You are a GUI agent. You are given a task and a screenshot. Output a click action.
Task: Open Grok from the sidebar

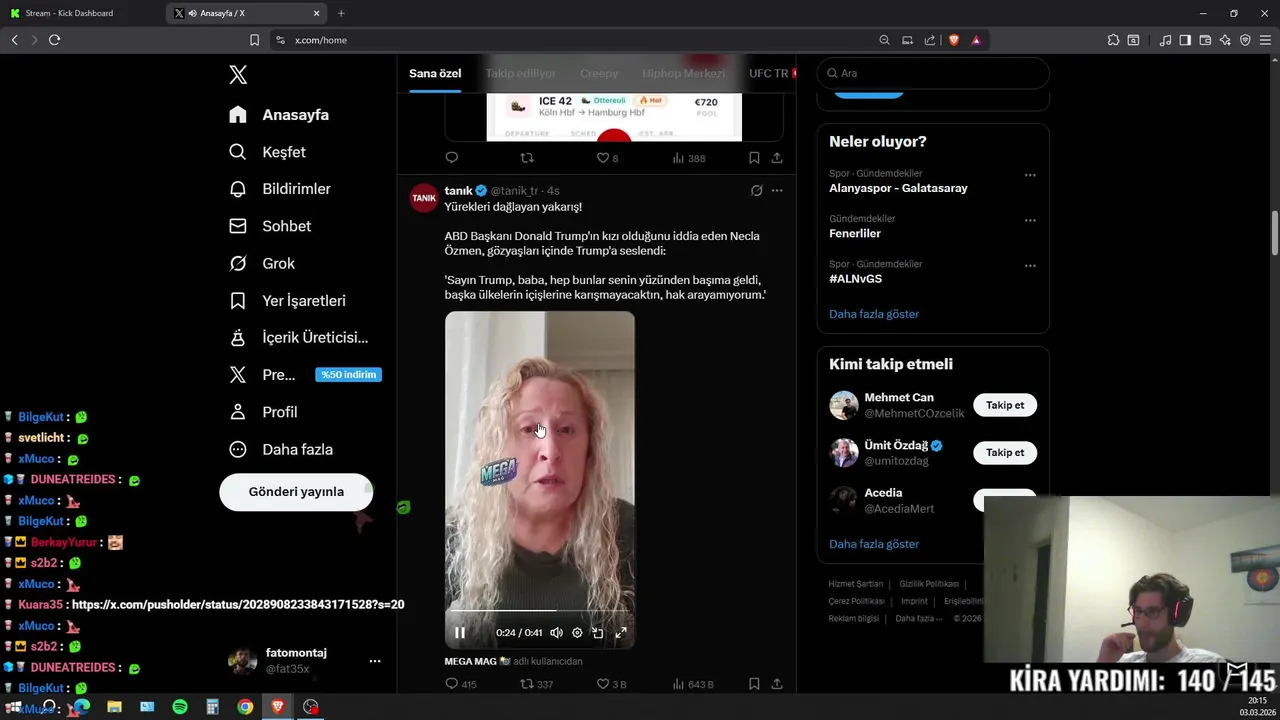[262, 263]
